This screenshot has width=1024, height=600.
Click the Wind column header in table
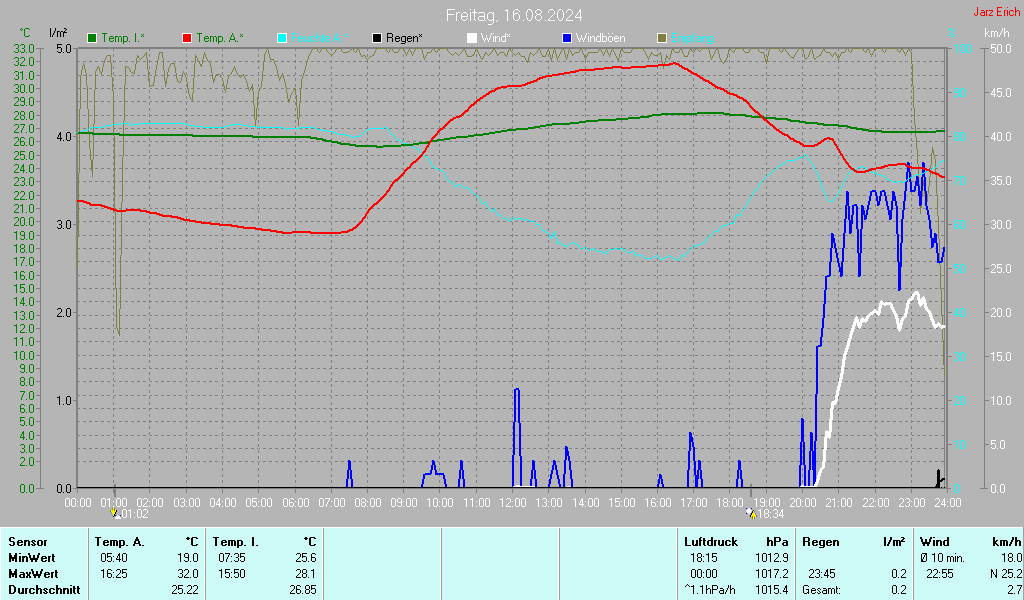[935, 541]
